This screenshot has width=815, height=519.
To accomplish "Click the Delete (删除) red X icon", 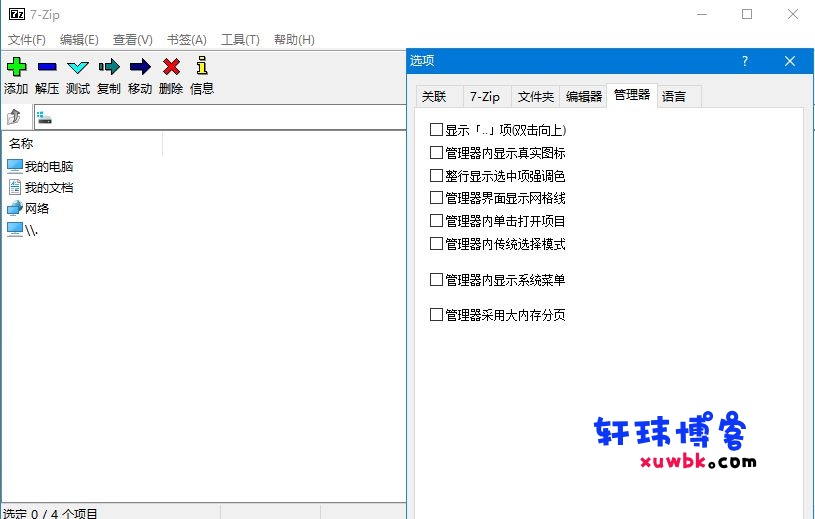I will point(171,66).
